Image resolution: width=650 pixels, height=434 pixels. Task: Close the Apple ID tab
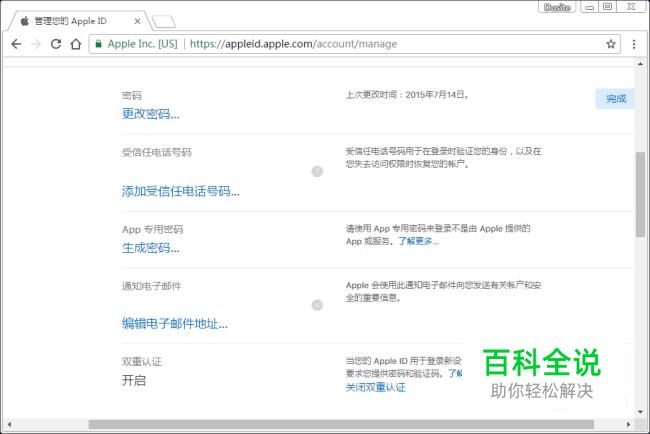pos(137,21)
